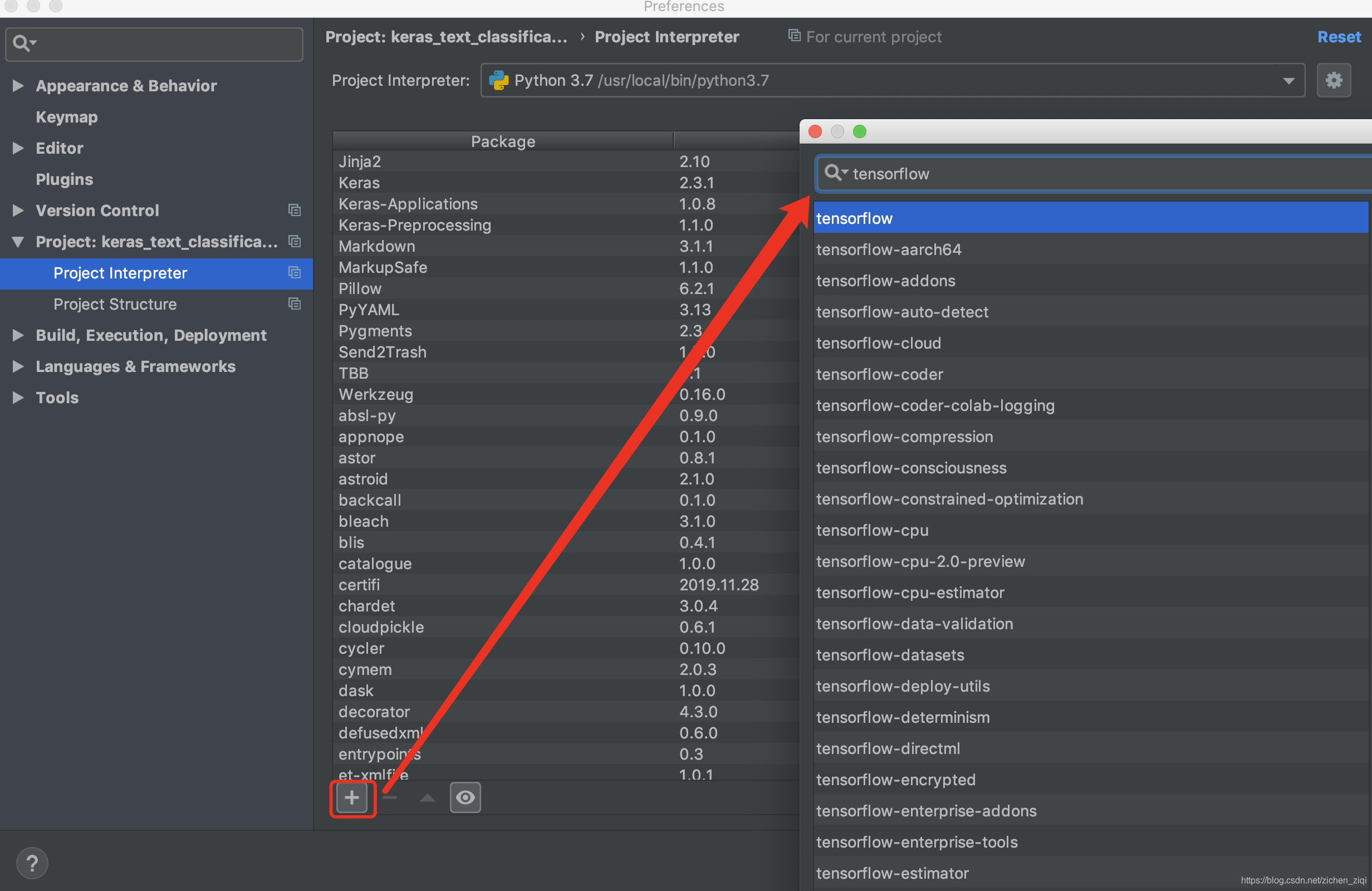Image resolution: width=1372 pixels, height=891 pixels.
Task: Open the Plugins settings page
Action: coord(64,179)
